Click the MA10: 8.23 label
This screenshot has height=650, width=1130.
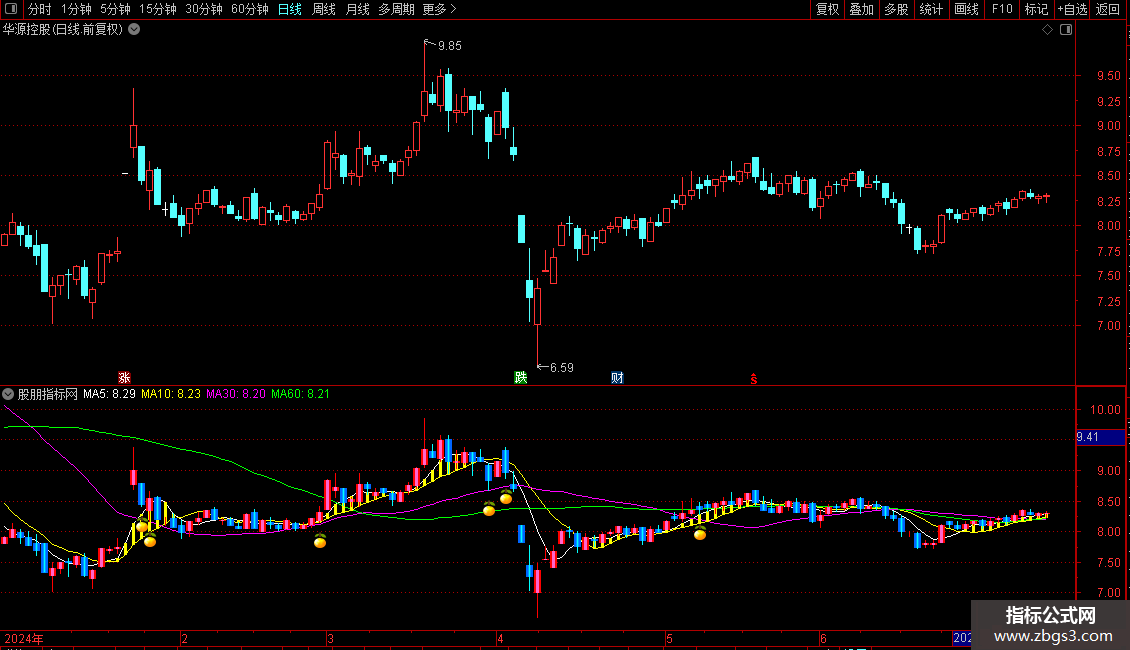[171, 394]
